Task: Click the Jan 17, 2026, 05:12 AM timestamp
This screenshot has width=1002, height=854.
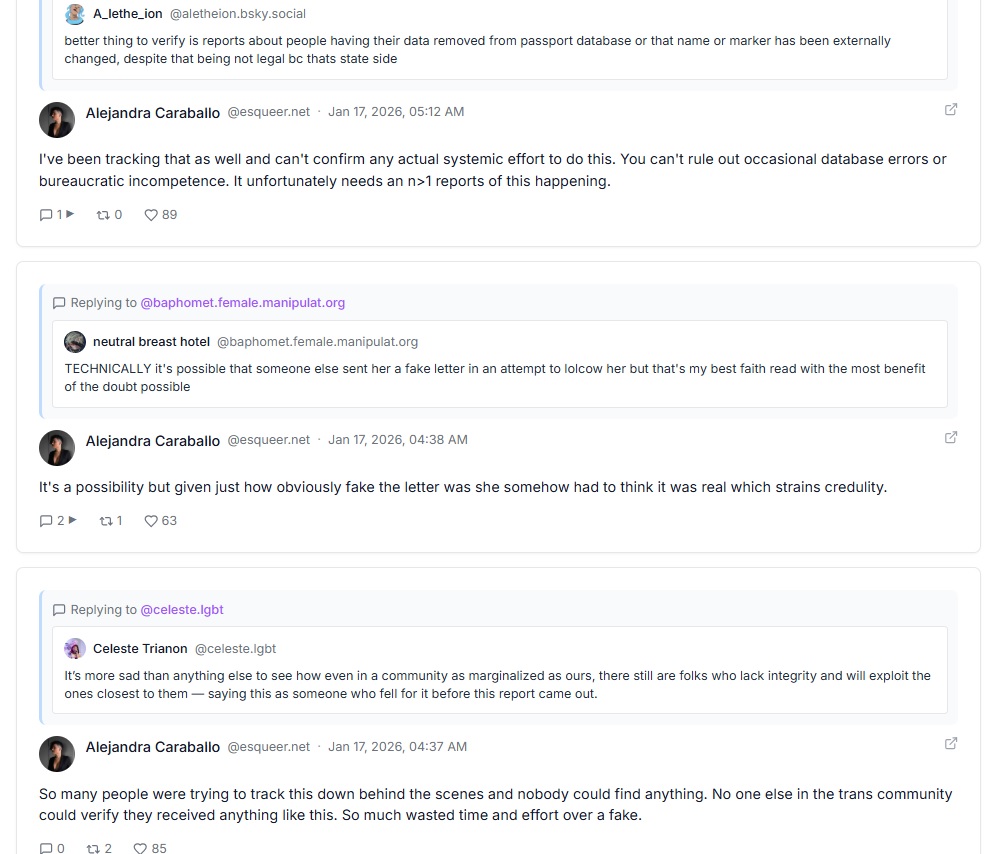Action: [x=396, y=112]
